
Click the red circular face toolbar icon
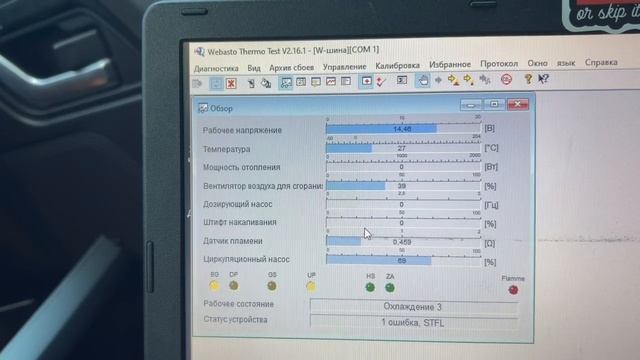tap(506, 79)
